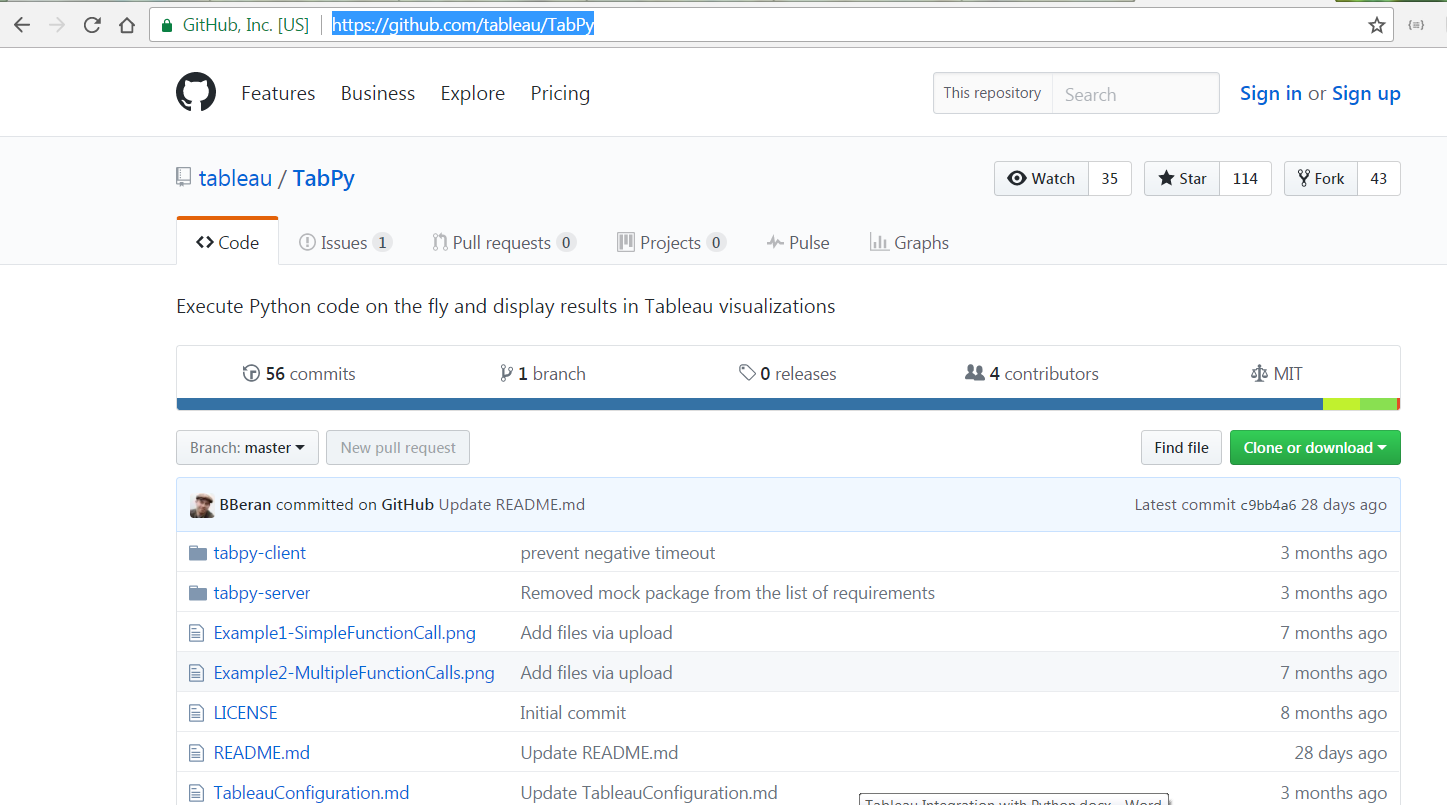Open the Branch: master dropdown
The width and height of the screenshot is (1447, 805).
247,448
